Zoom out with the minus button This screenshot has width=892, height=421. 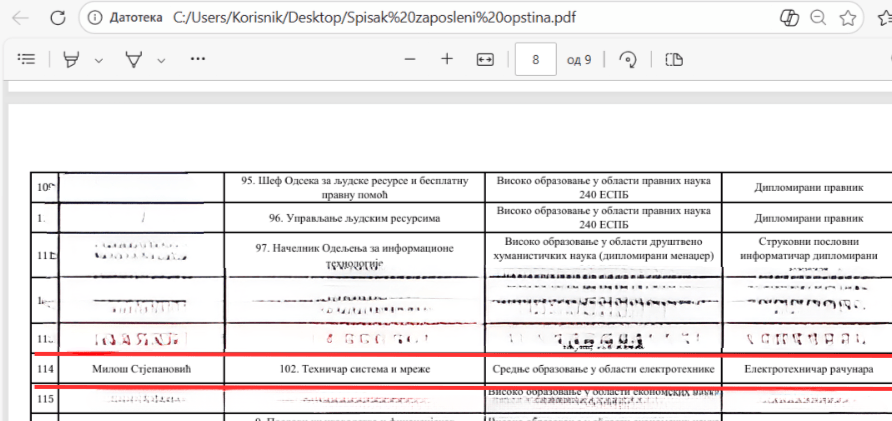tap(409, 60)
